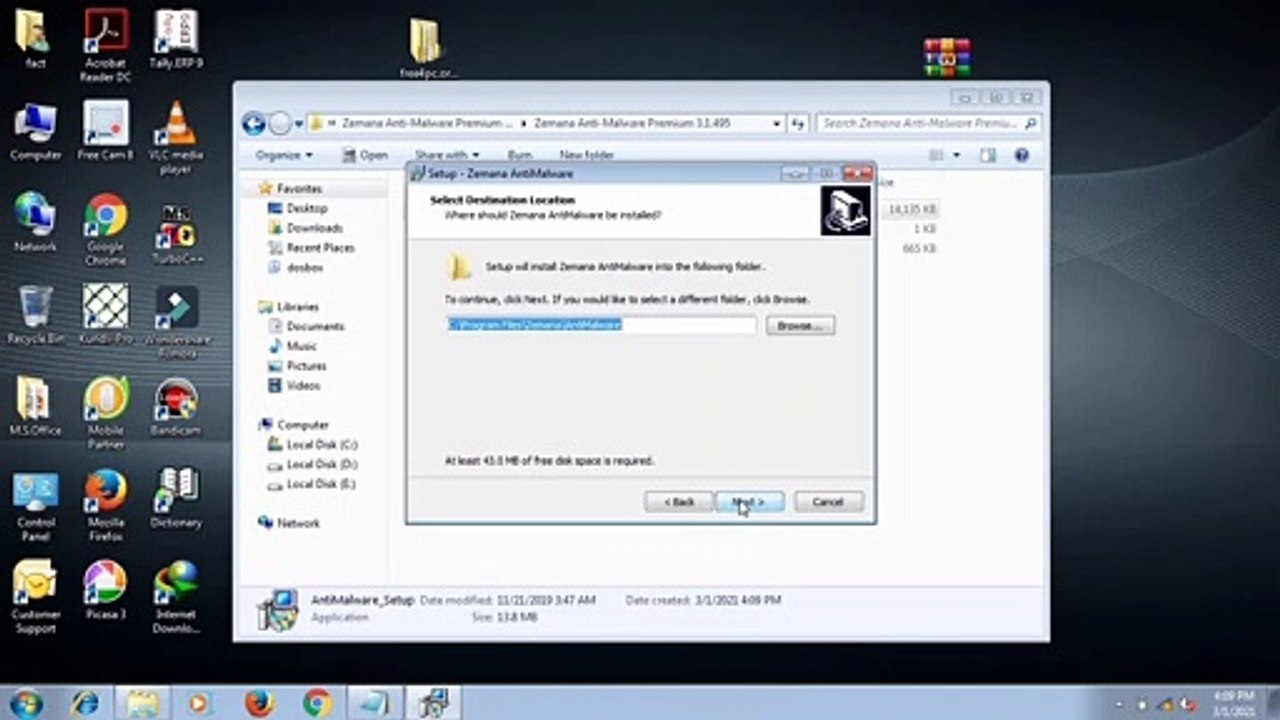Open the Network desktop icon
This screenshot has width=1280, height=720.
coord(35,222)
